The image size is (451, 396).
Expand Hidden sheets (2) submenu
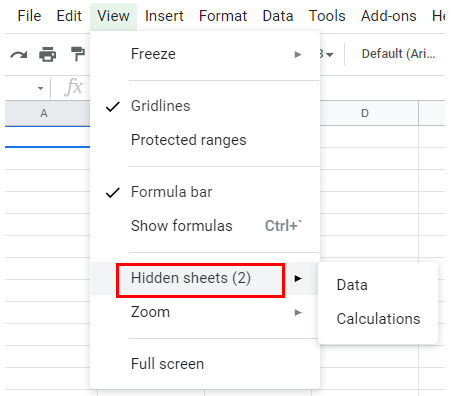click(205, 278)
